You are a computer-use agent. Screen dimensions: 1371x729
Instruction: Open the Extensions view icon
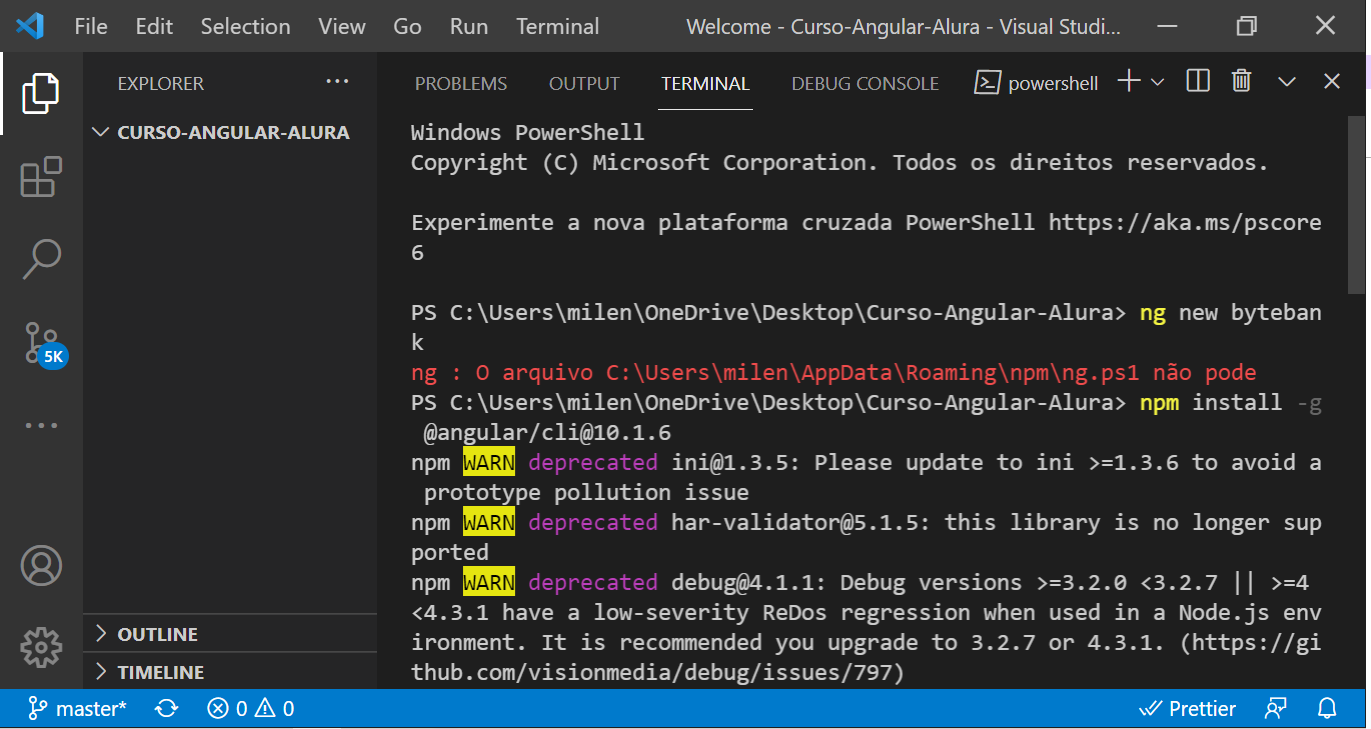41,177
